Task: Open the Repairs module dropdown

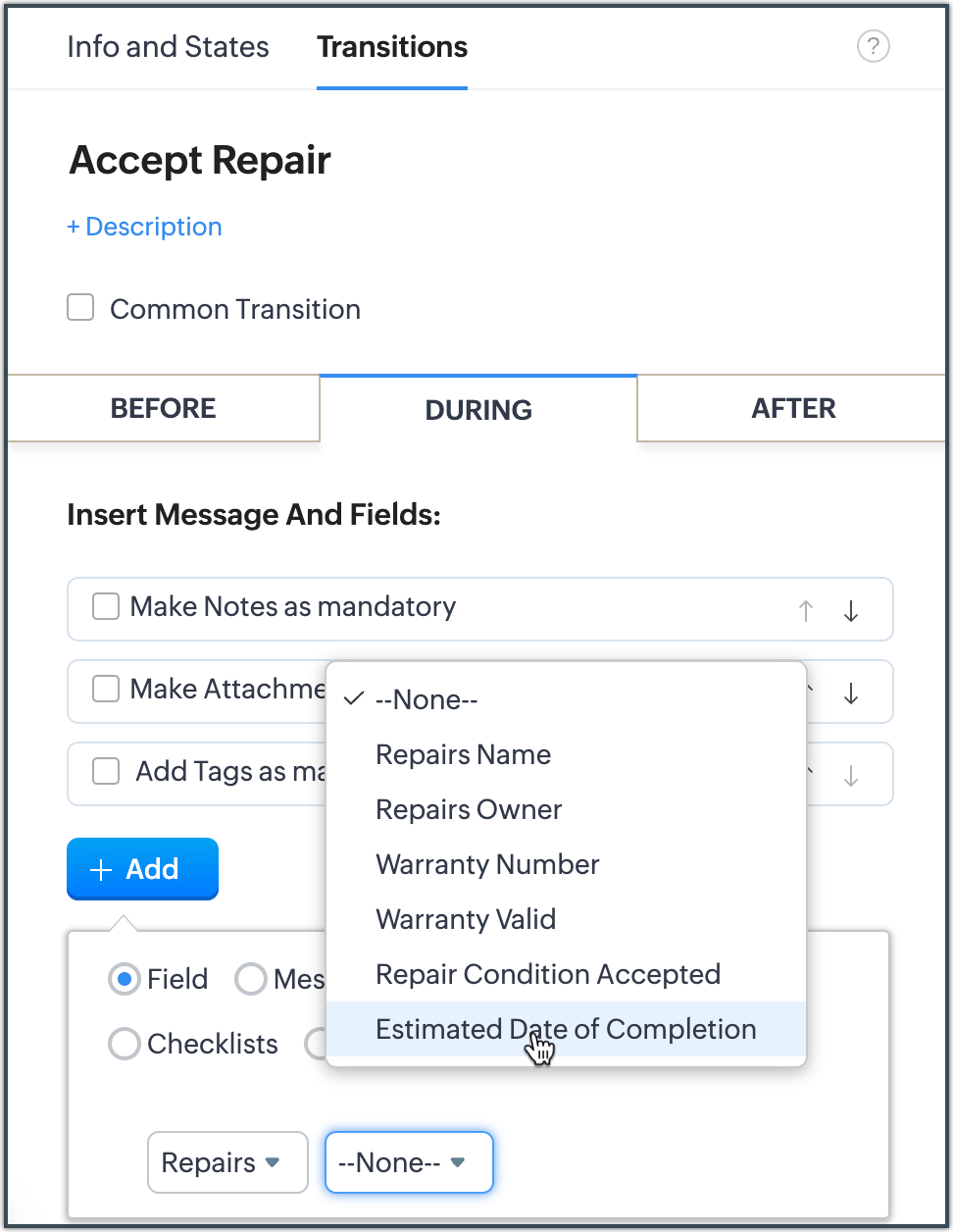Action: pos(227,1162)
